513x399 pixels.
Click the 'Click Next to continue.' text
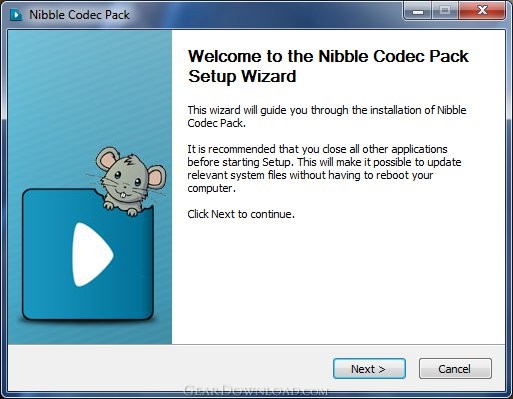click(x=241, y=214)
